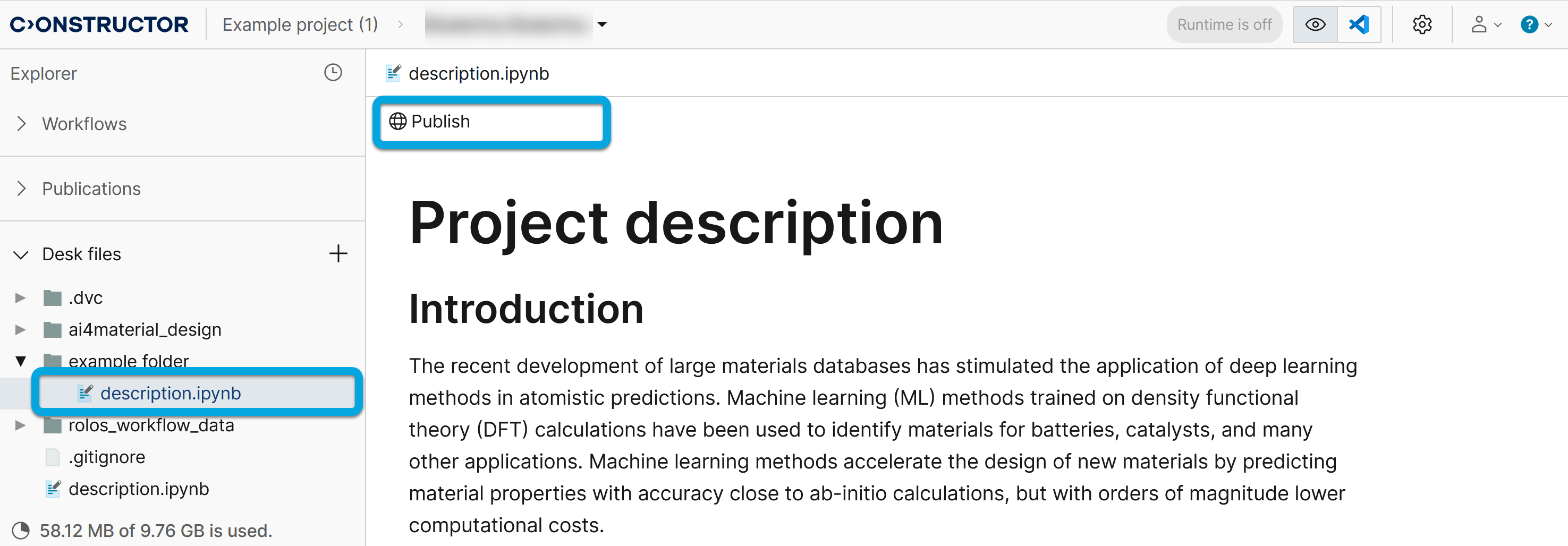Click the storage usage pie icon
This screenshot has width=1568, height=546.
(x=21, y=531)
